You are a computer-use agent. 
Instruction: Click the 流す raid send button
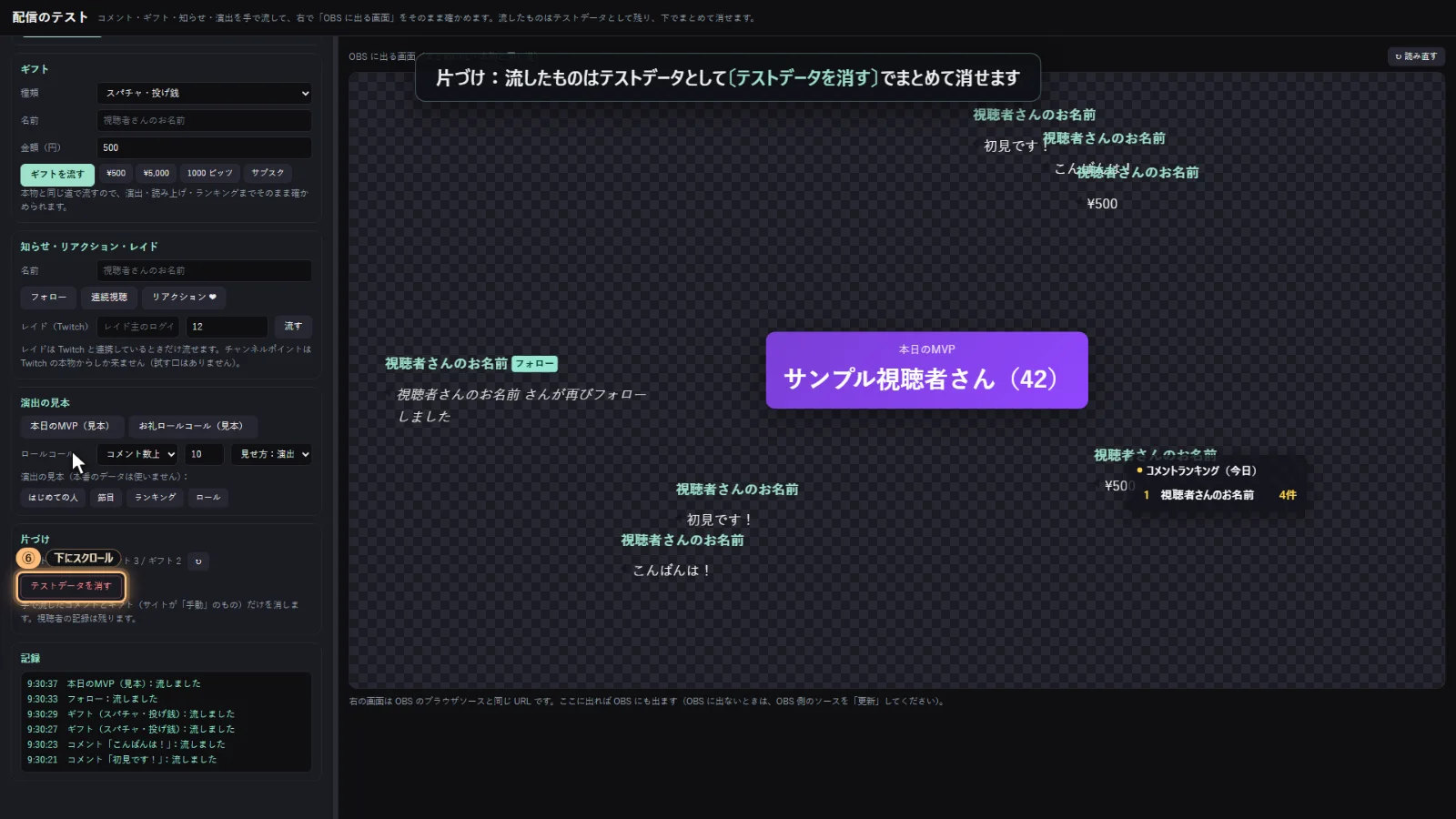point(293,326)
